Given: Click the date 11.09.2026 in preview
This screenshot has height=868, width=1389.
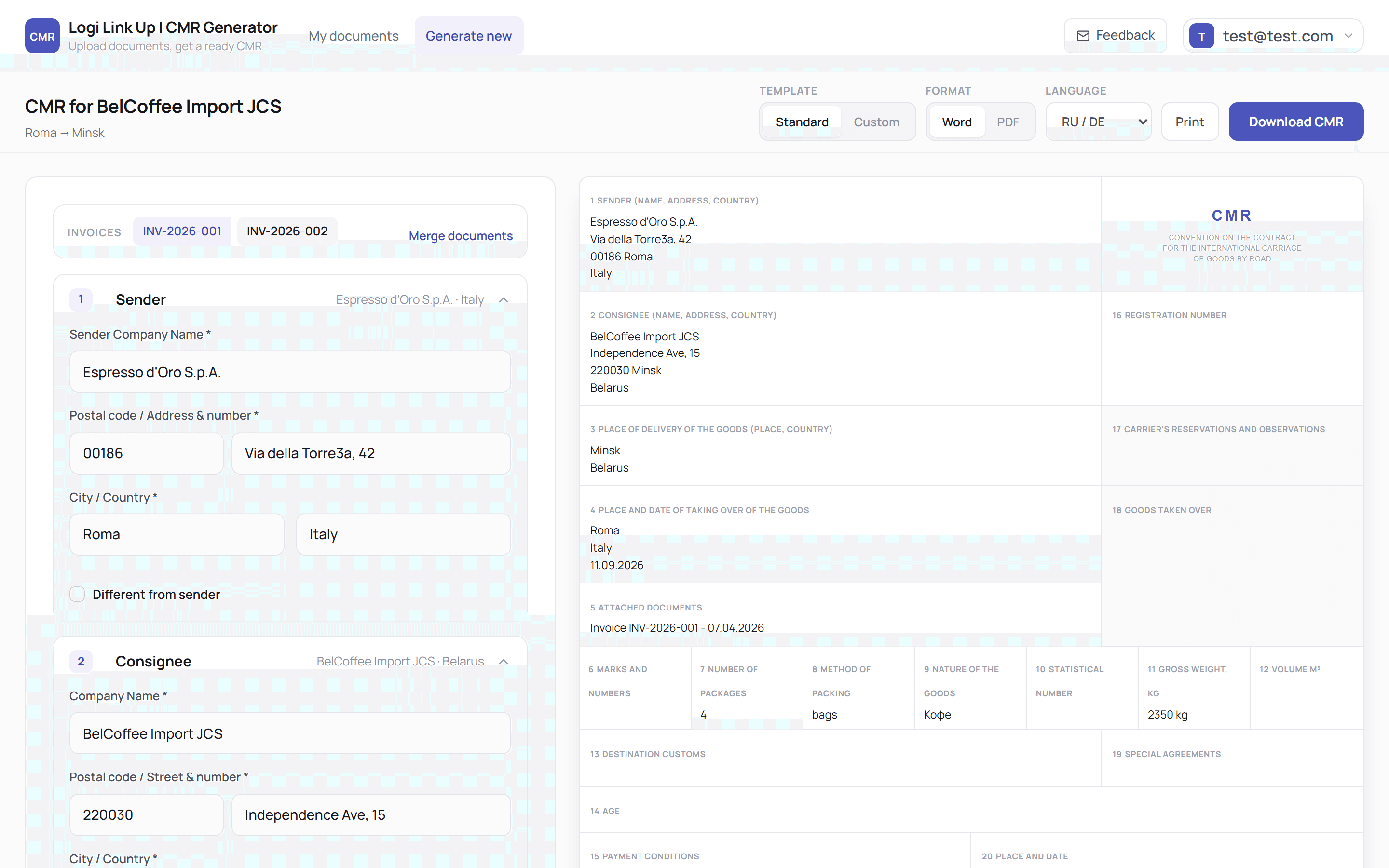Looking at the screenshot, I should click(x=616, y=565).
